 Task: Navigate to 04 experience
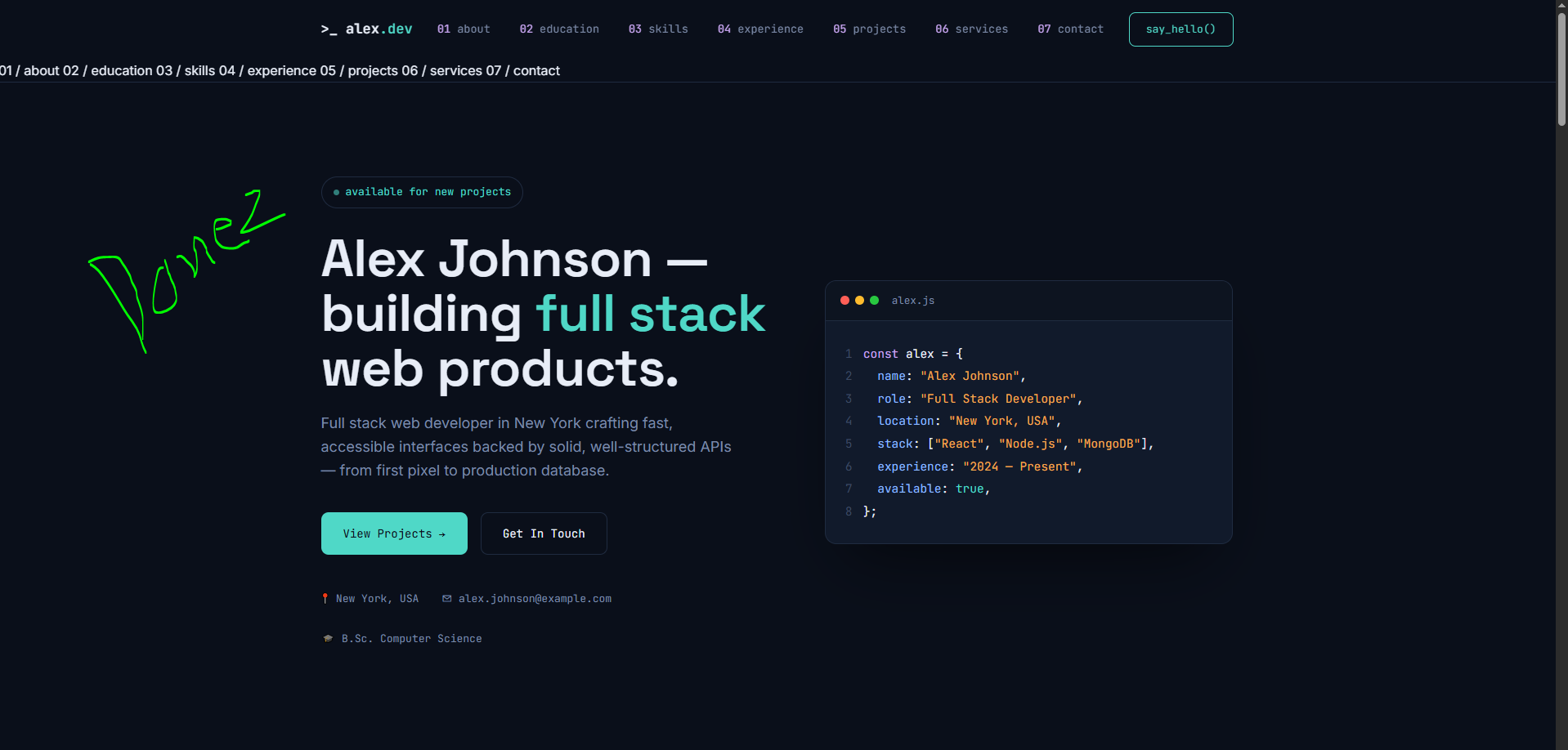[x=760, y=29]
